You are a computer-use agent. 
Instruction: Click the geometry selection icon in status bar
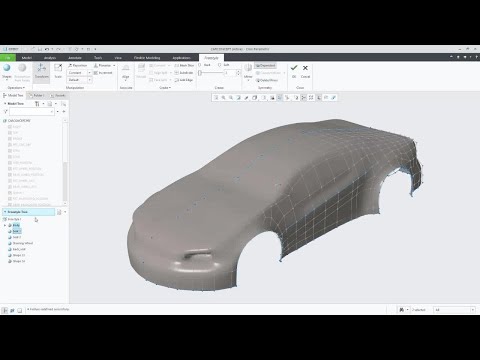(402, 310)
